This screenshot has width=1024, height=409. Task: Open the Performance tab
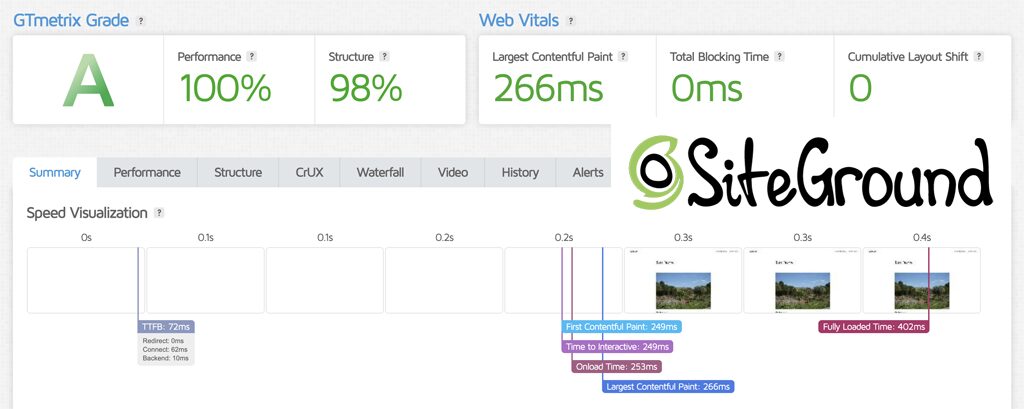147,172
